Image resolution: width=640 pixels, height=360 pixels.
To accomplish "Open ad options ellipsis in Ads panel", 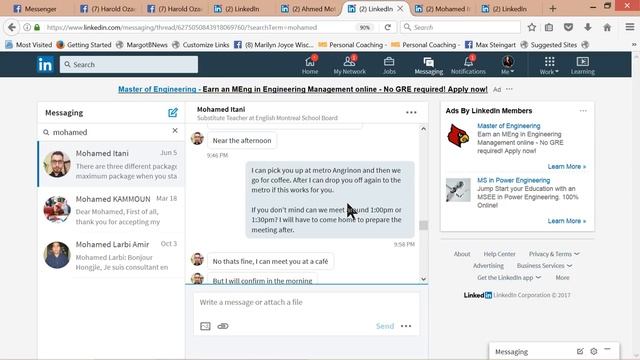I will pyautogui.click(x=583, y=111).
